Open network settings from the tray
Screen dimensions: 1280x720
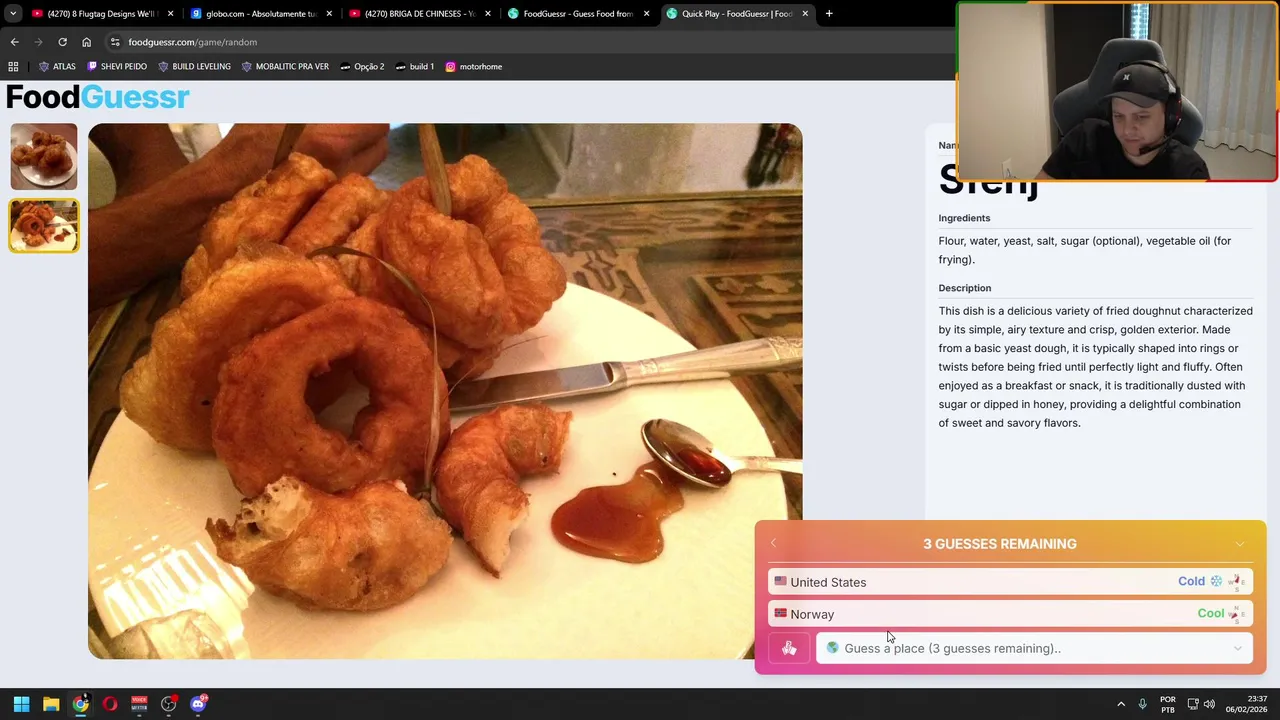[1193, 704]
